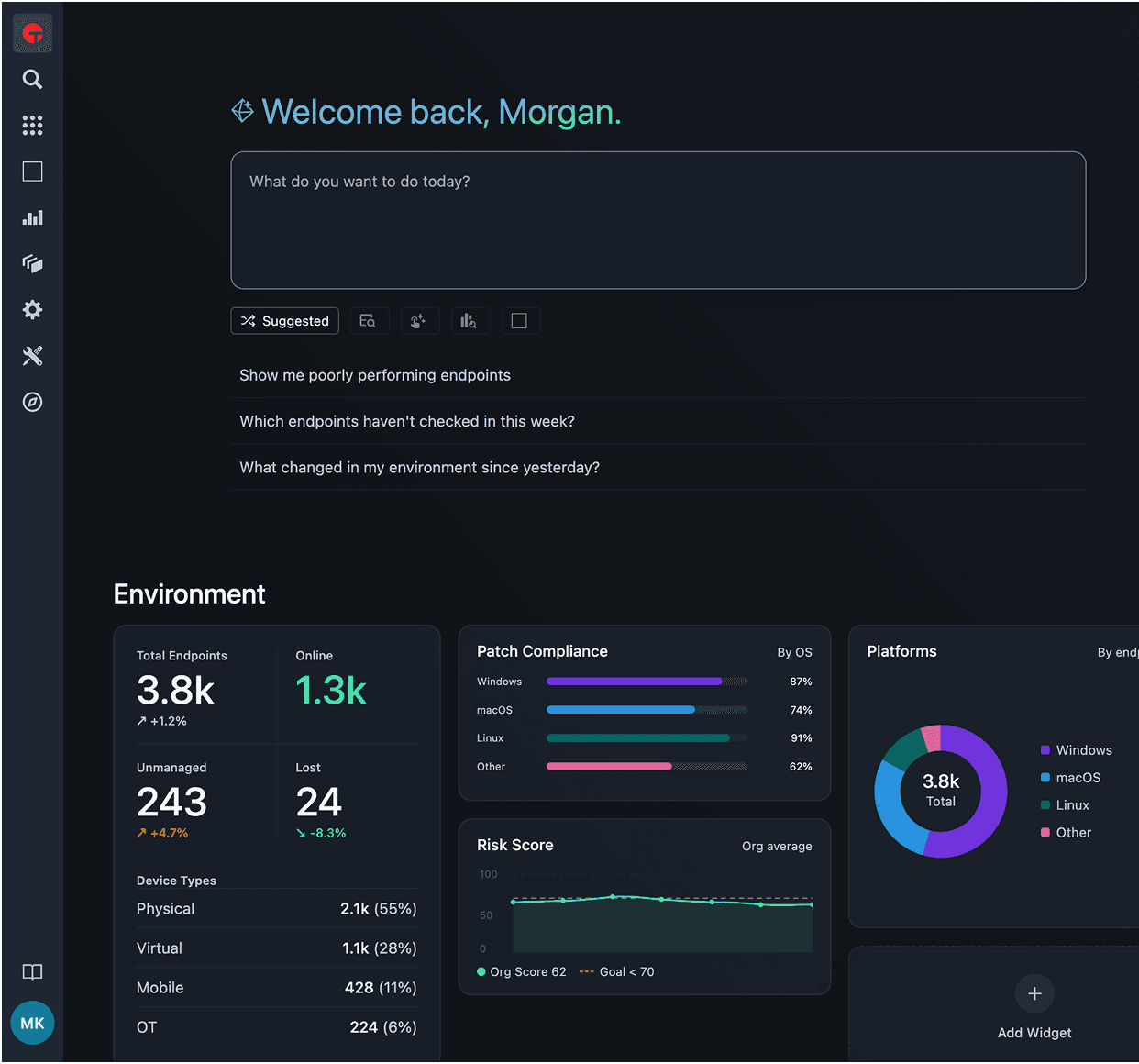The height and width of the screenshot is (1064, 1139).
Task: Select the AI action suggestion icon near Suggested
Action: tap(419, 320)
